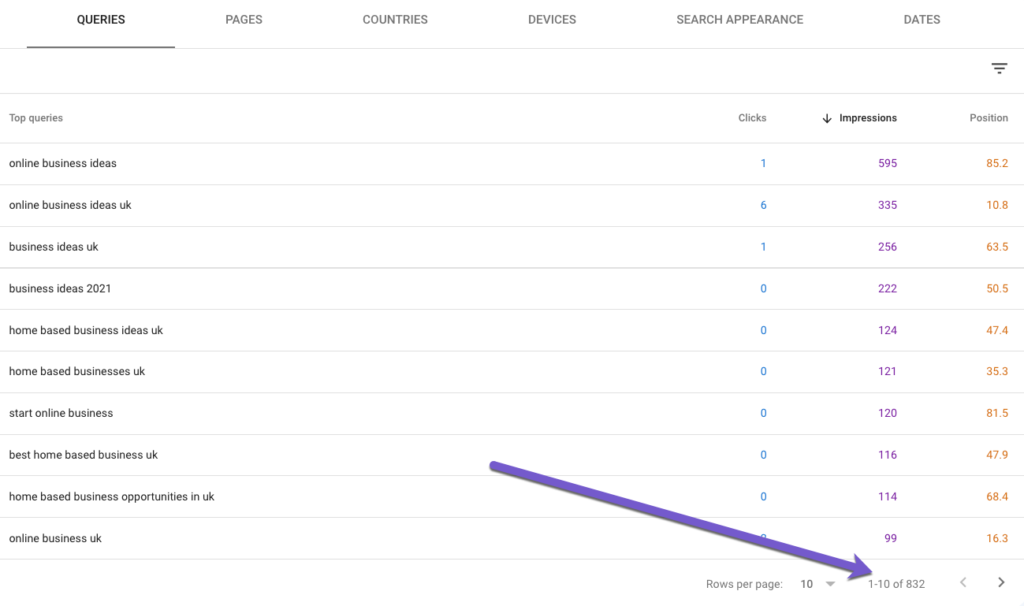Sort table by Position column
The height and width of the screenshot is (606, 1024).
pyautogui.click(x=988, y=118)
